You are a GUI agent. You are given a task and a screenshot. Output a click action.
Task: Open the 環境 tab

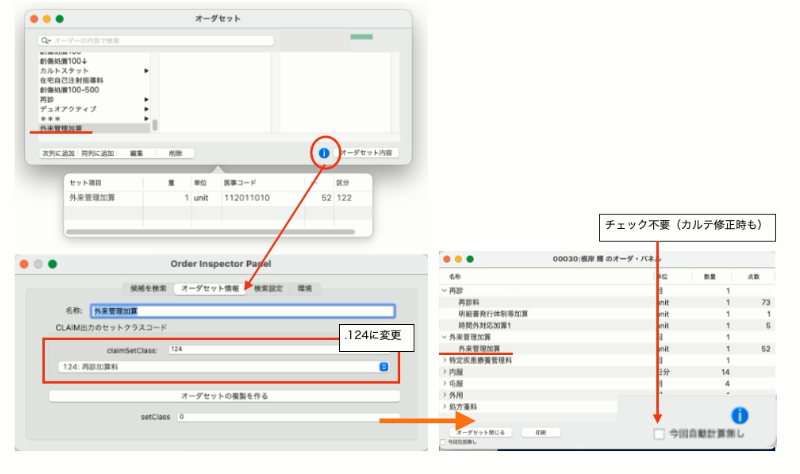305,288
